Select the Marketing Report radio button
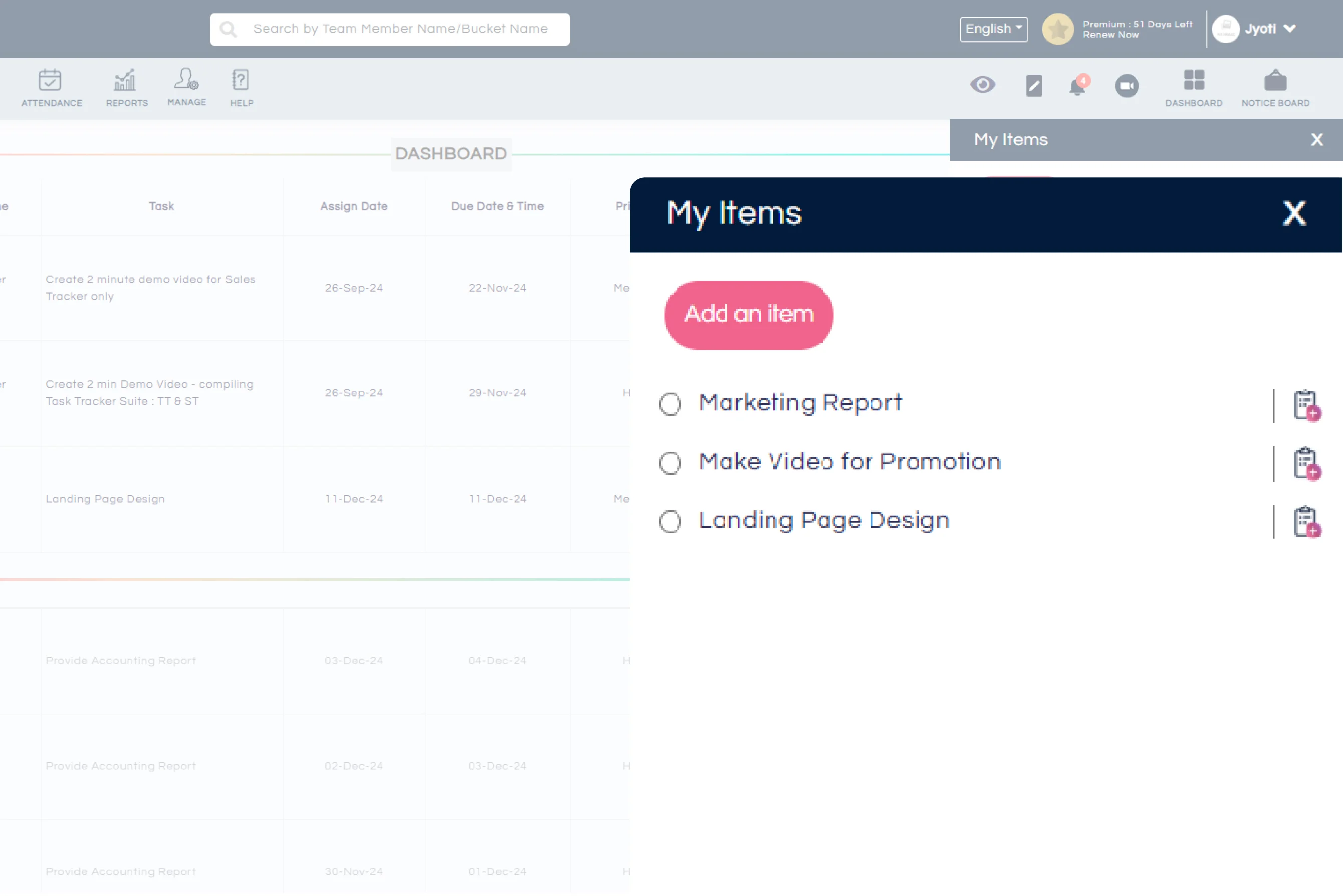The image size is (1343, 896). pos(670,404)
